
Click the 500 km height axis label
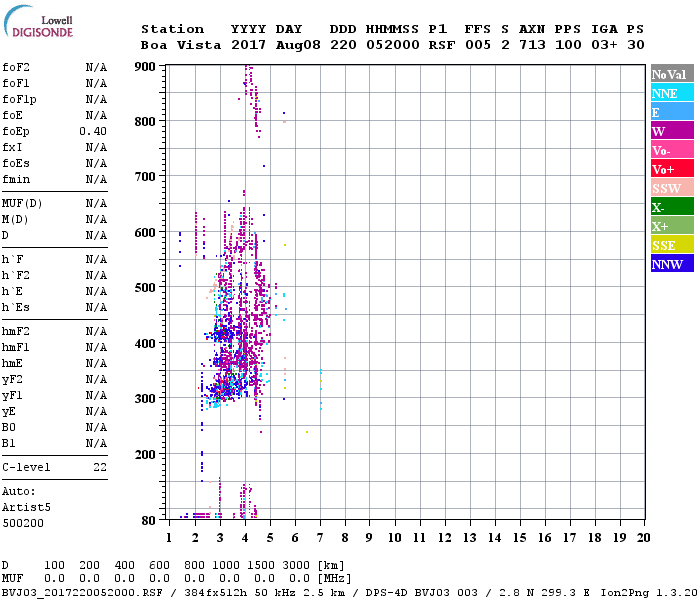coord(145,288)
